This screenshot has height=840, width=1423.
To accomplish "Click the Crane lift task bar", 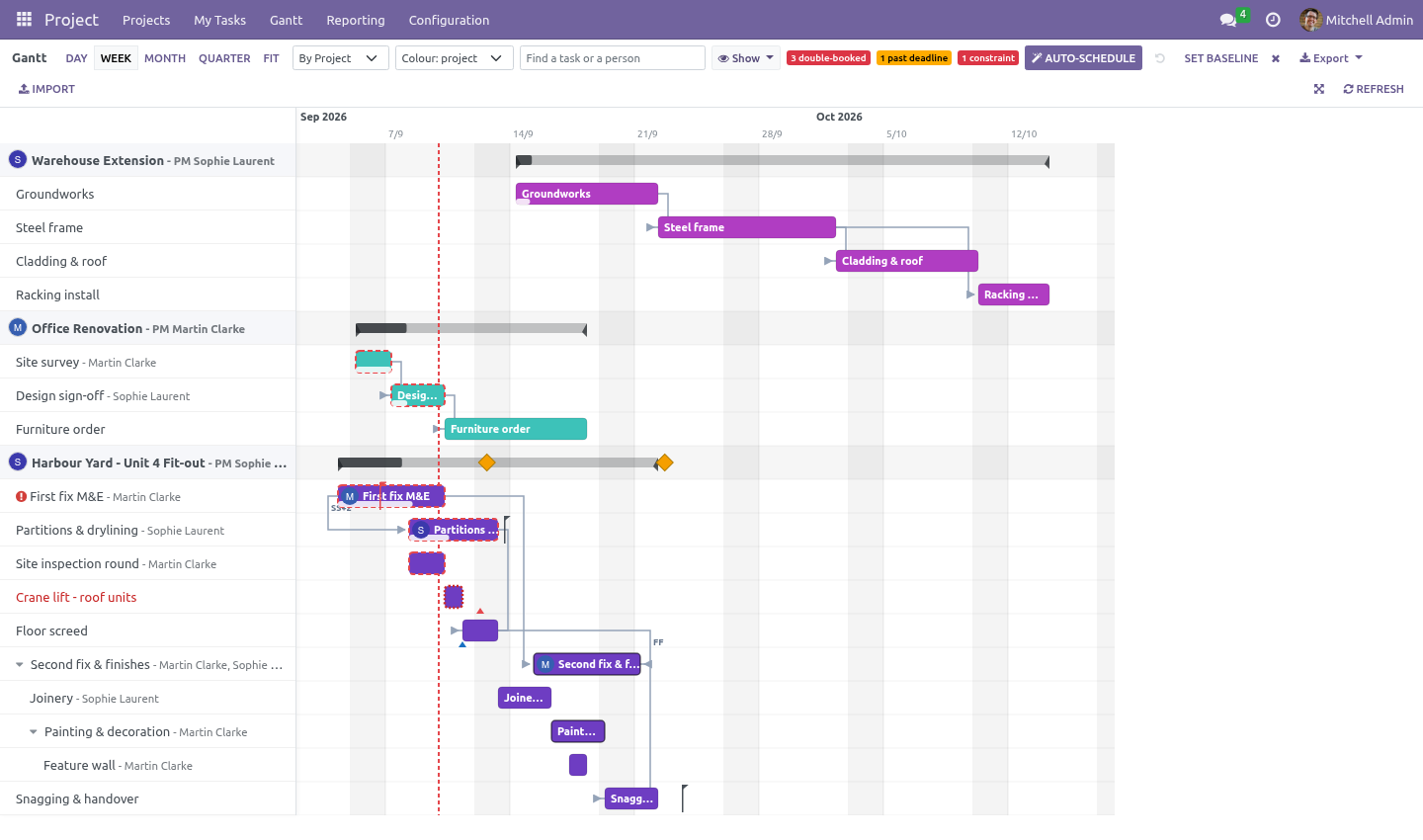I will click(454, 597).
